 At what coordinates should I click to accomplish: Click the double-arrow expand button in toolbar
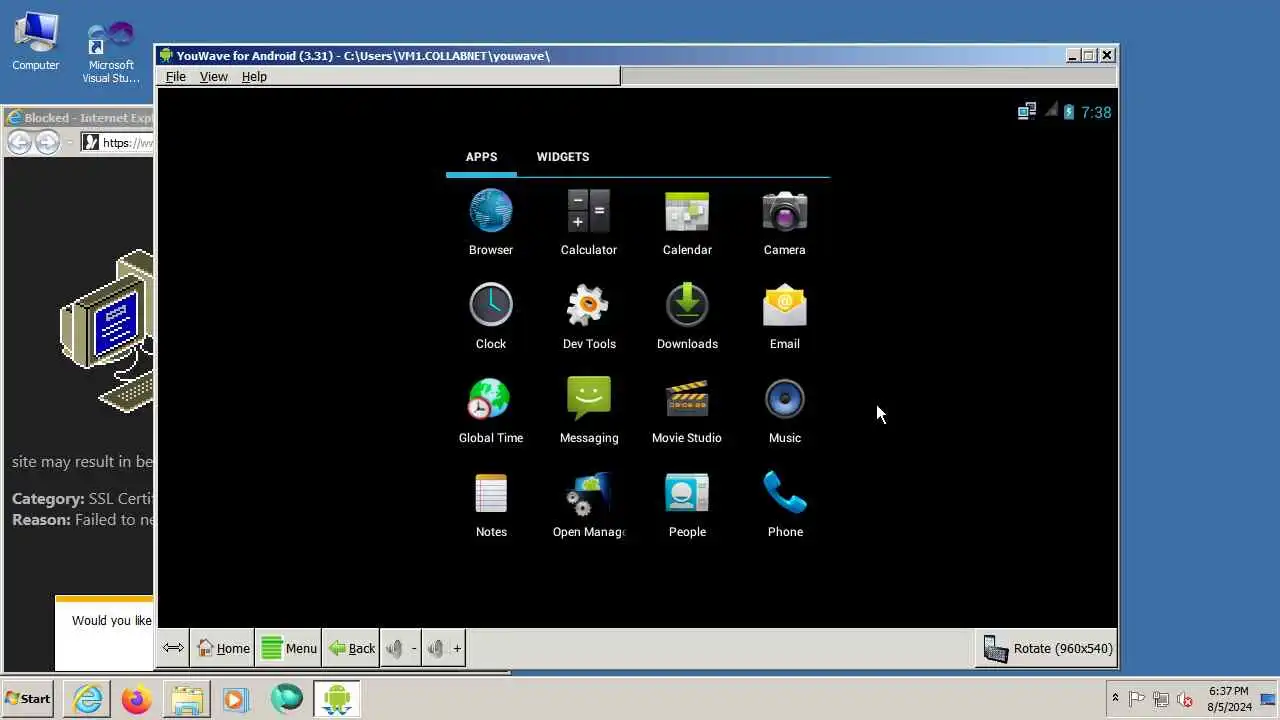(173, 648)
